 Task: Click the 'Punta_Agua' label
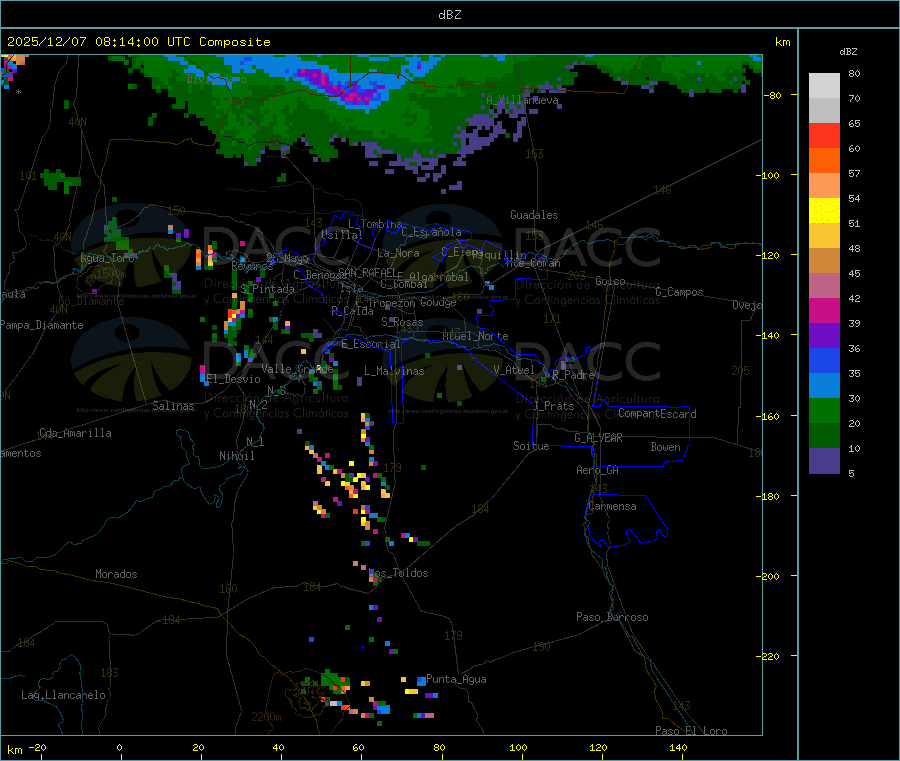pos(456,680)
